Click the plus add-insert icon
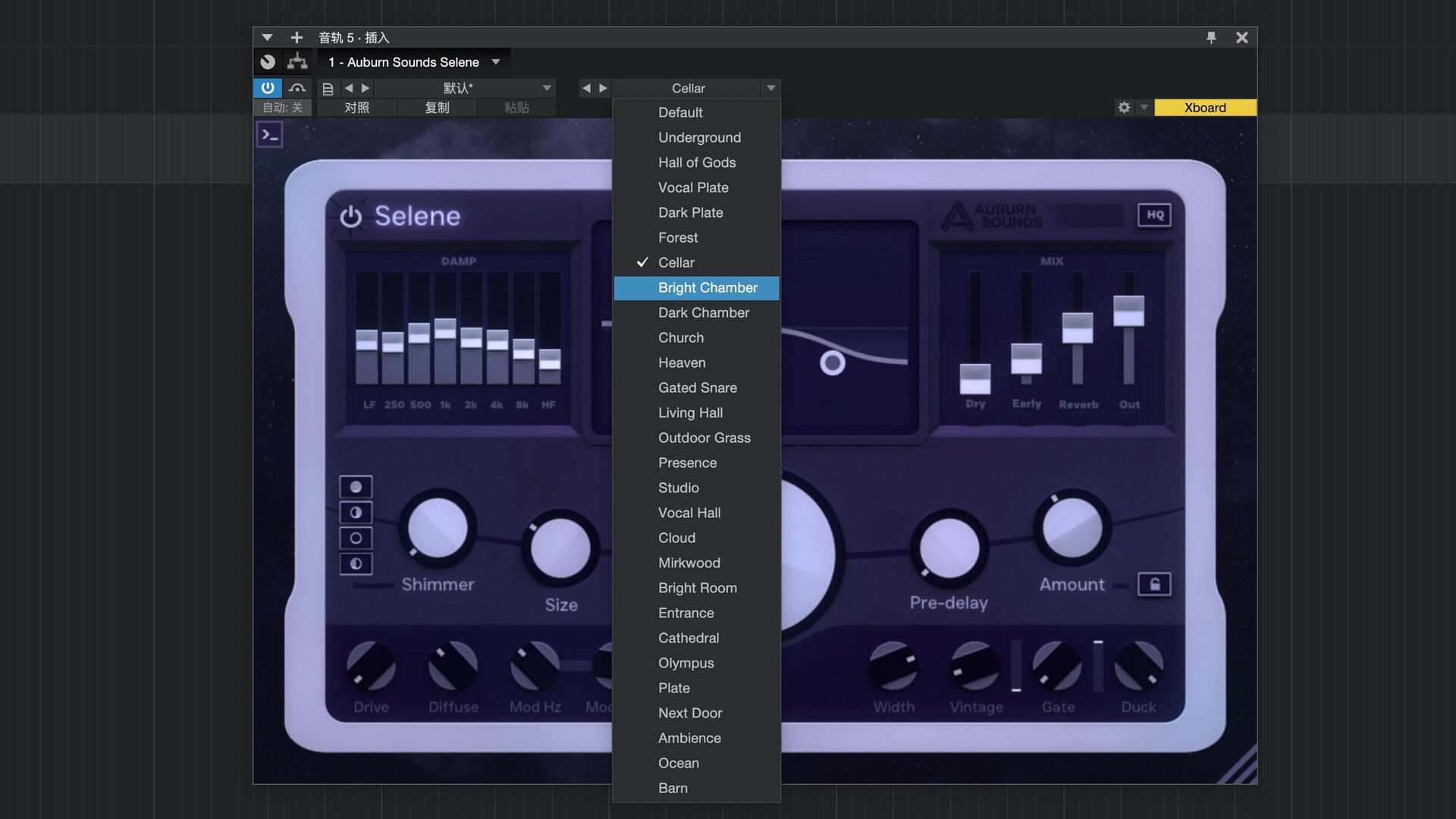 pyautogui.click(x=297, y=37)
